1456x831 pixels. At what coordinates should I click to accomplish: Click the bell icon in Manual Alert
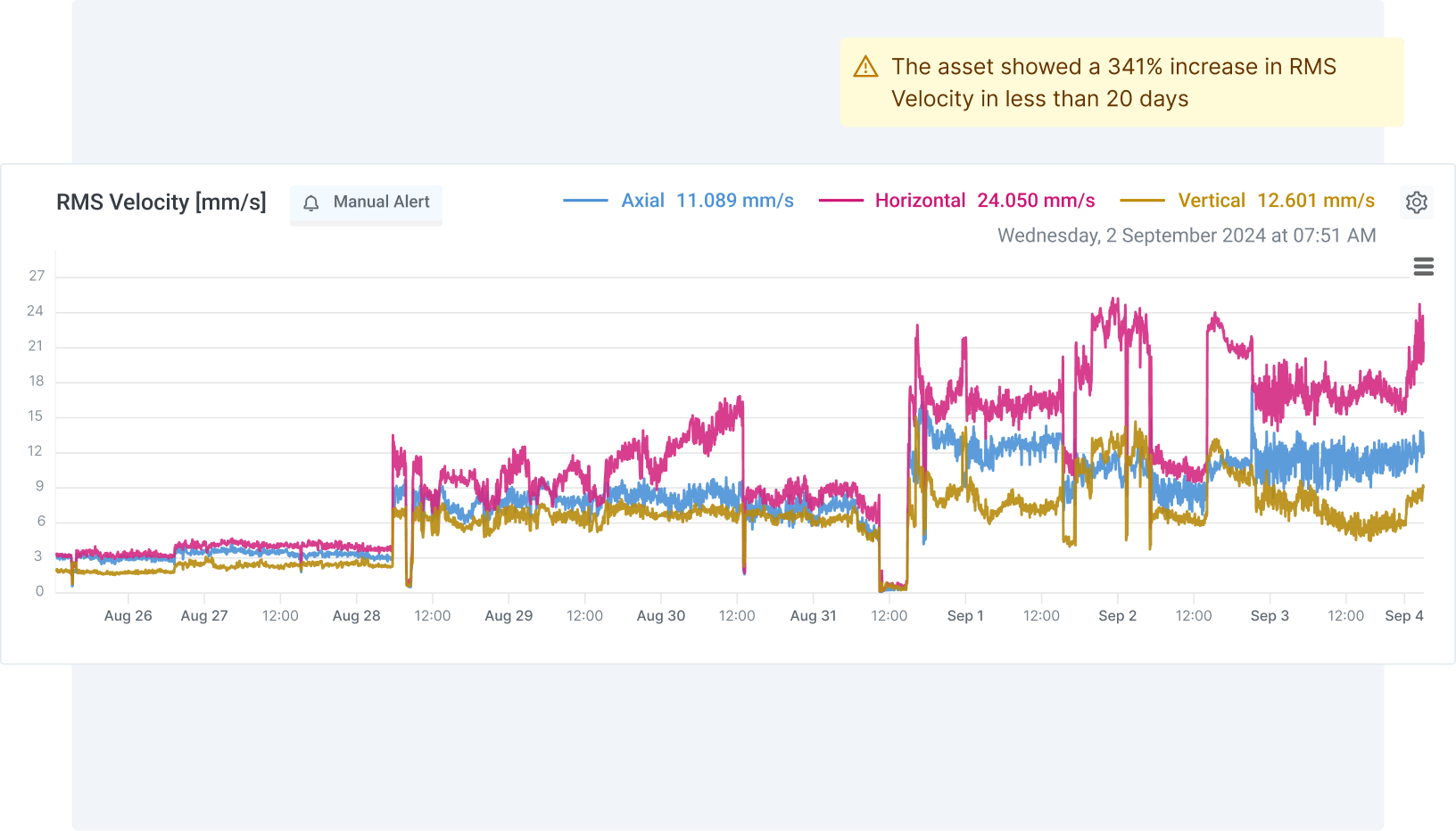coord(311,203)
